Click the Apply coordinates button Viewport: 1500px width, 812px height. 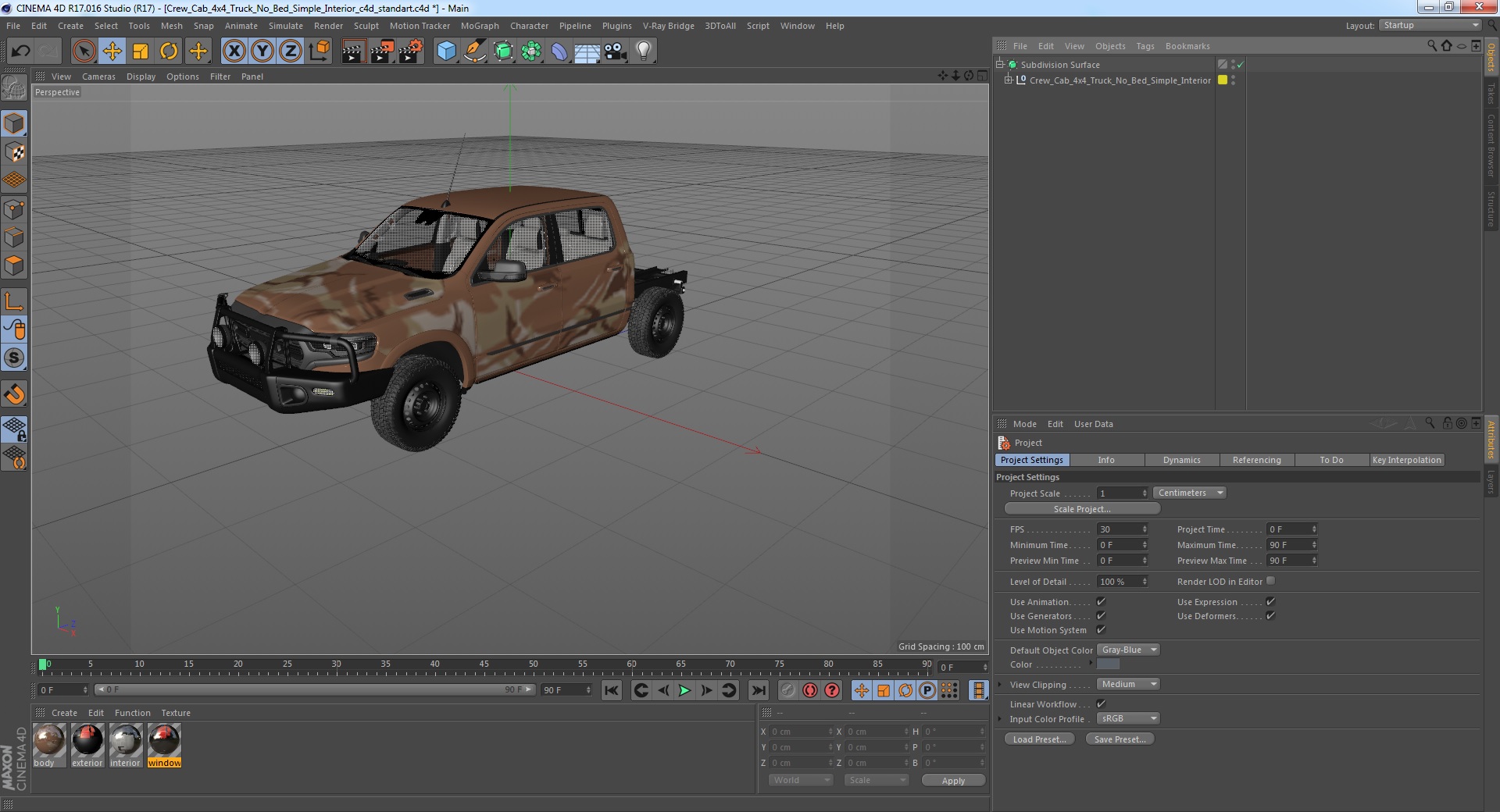click(x=953, y=781)
